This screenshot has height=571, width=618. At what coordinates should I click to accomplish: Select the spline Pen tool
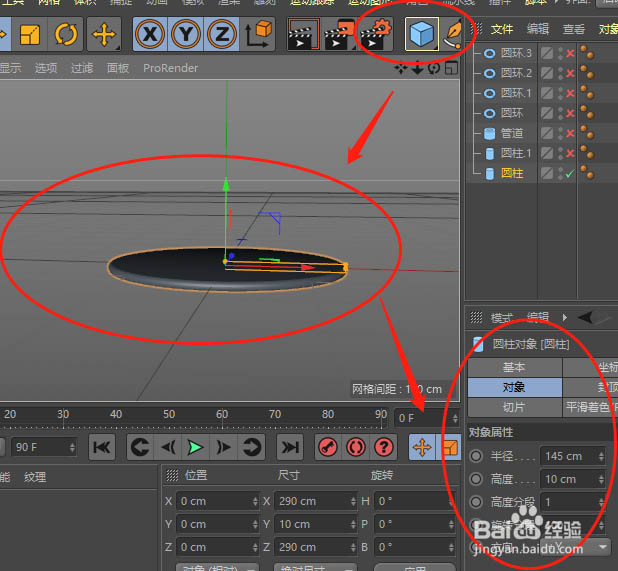452,34
